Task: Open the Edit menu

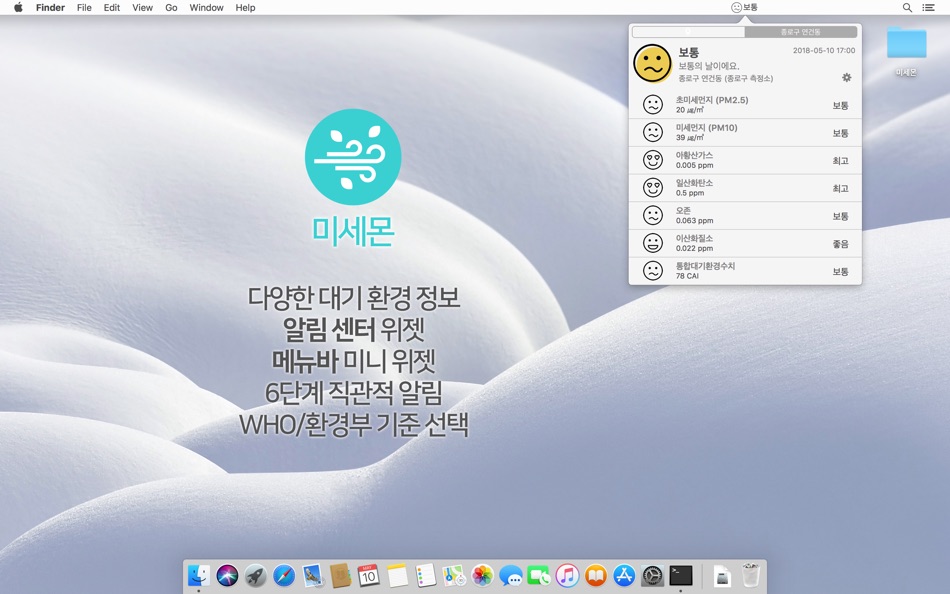Action: tap(111, 7)
